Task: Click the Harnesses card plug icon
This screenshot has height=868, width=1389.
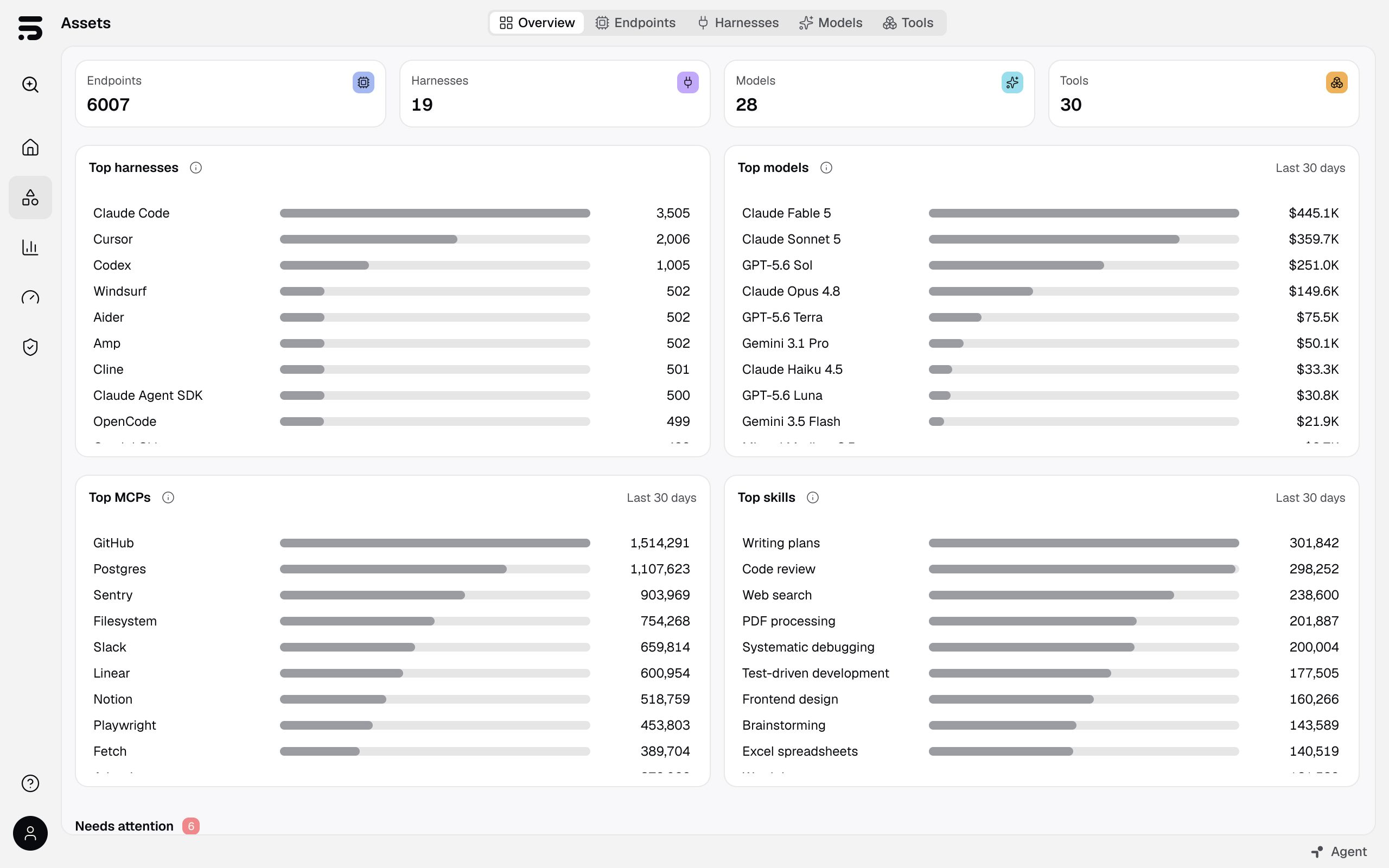Action: (687, 82)
